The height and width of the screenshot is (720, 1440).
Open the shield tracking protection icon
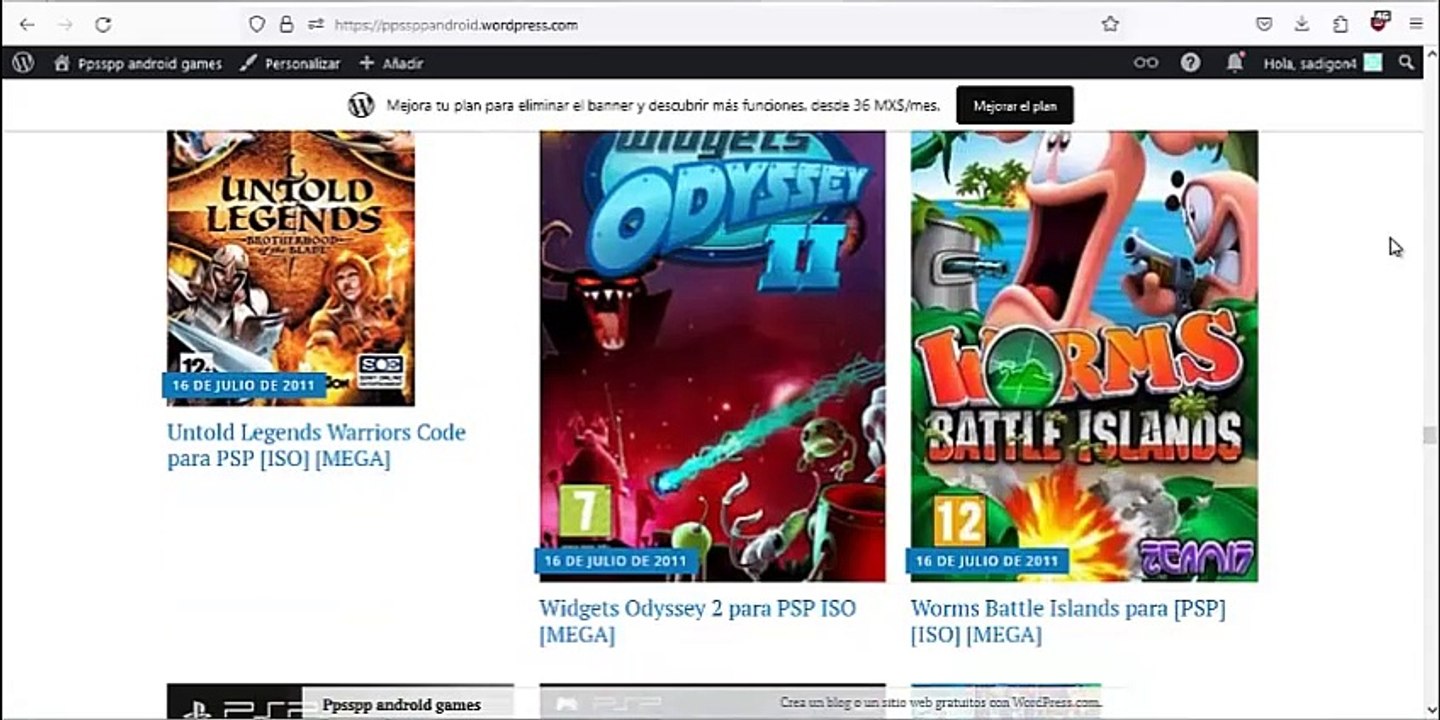[x=257, y=24]
